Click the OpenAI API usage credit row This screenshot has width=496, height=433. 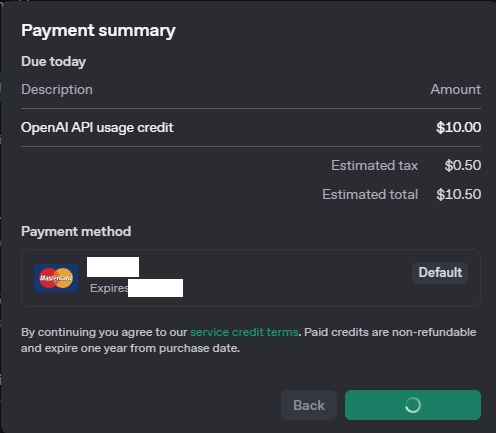[251, 127]
